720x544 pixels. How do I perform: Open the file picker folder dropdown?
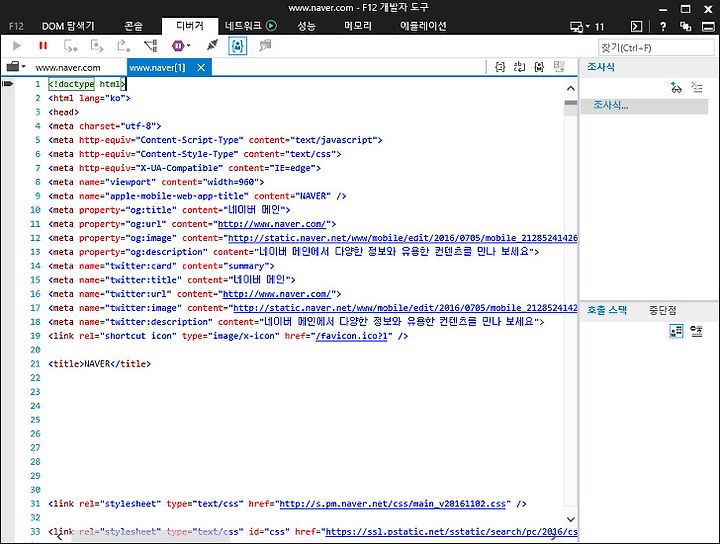(16, 67)
